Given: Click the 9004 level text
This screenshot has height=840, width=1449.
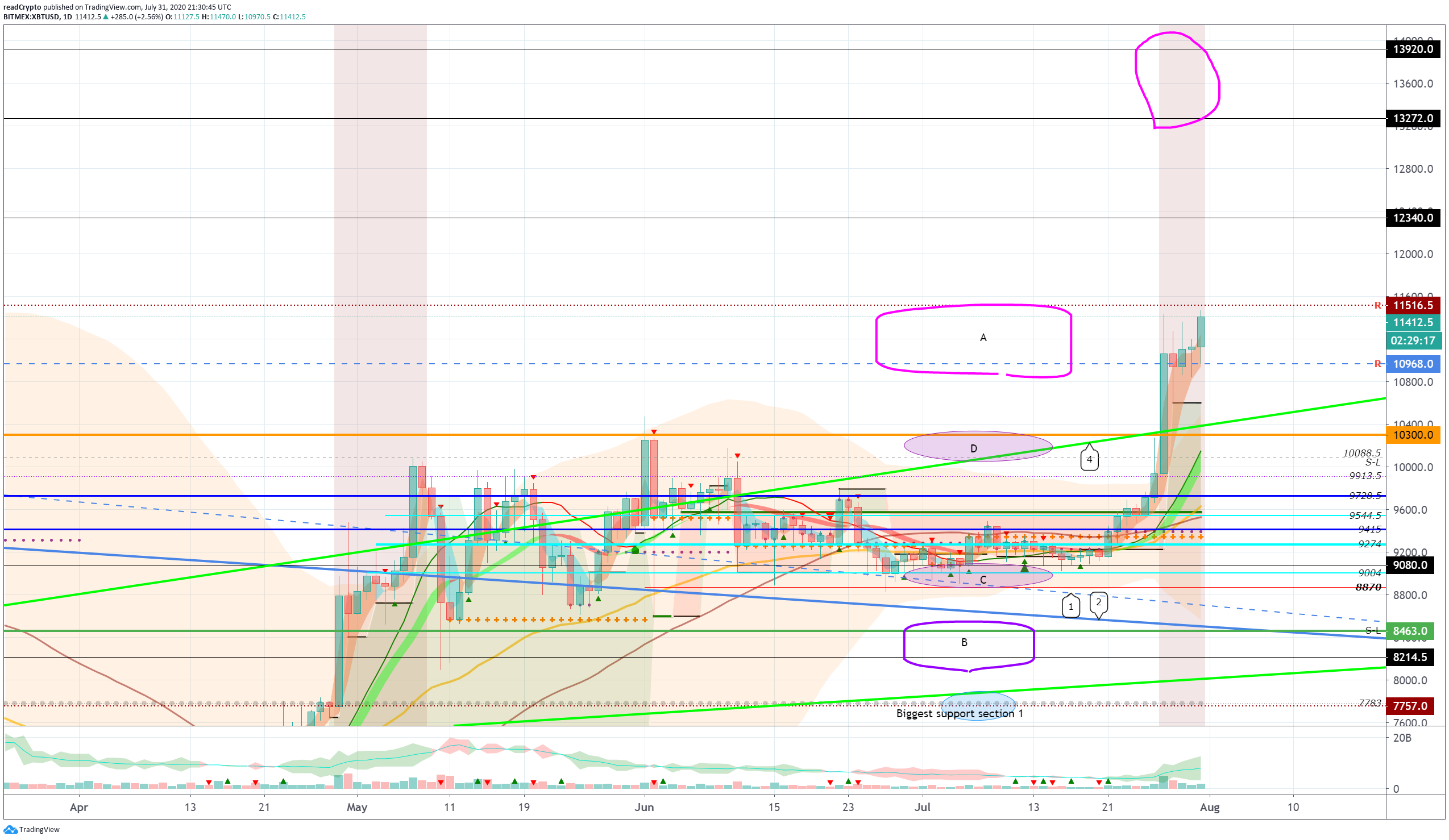Looking at the screenshot, I should (x=1369, y=573).
